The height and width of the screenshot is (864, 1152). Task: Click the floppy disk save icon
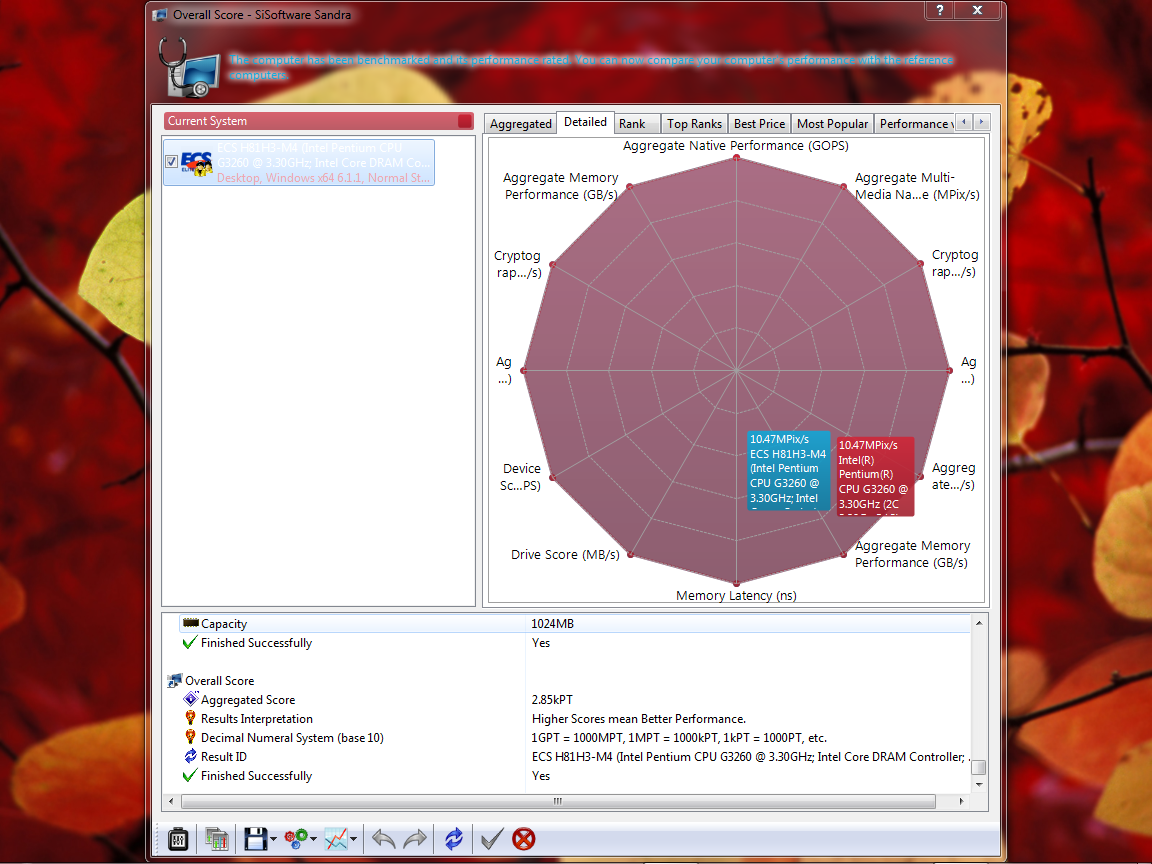tap(255, 838)
